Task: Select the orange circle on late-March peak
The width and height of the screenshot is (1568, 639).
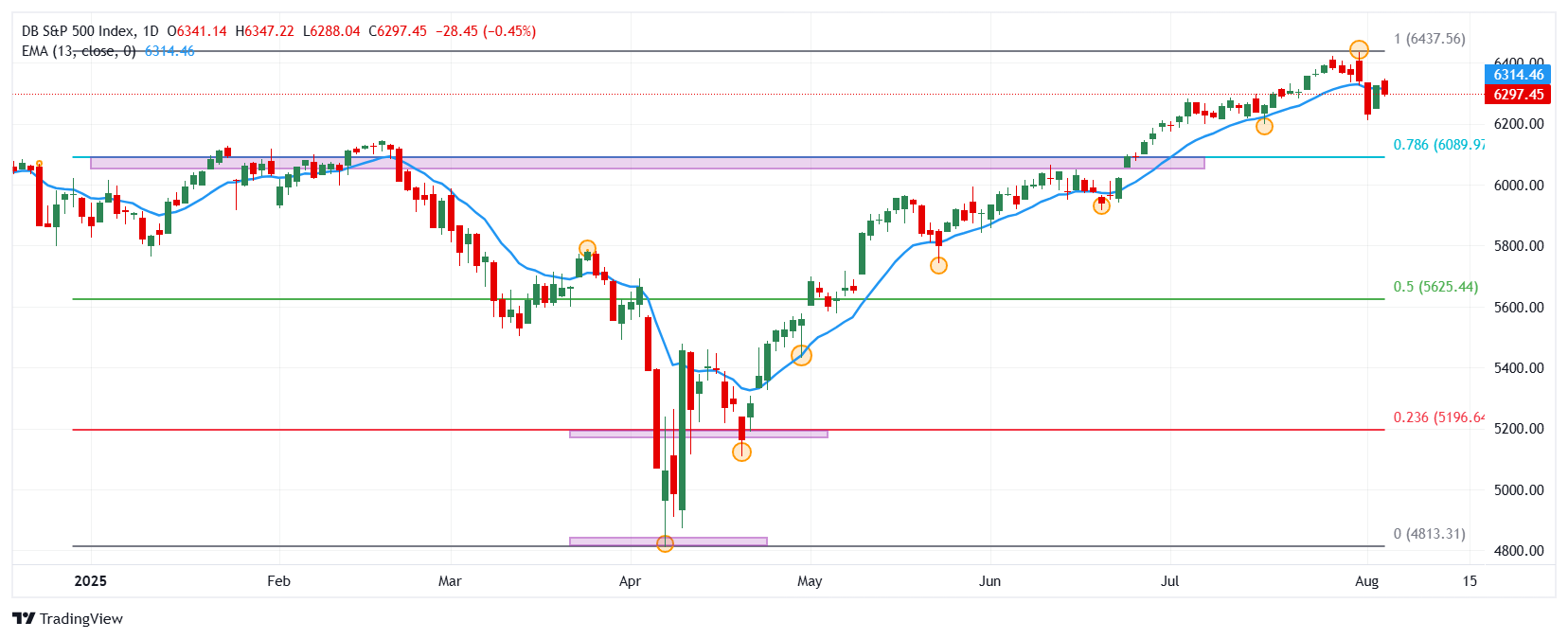Action: coord(587,249)
